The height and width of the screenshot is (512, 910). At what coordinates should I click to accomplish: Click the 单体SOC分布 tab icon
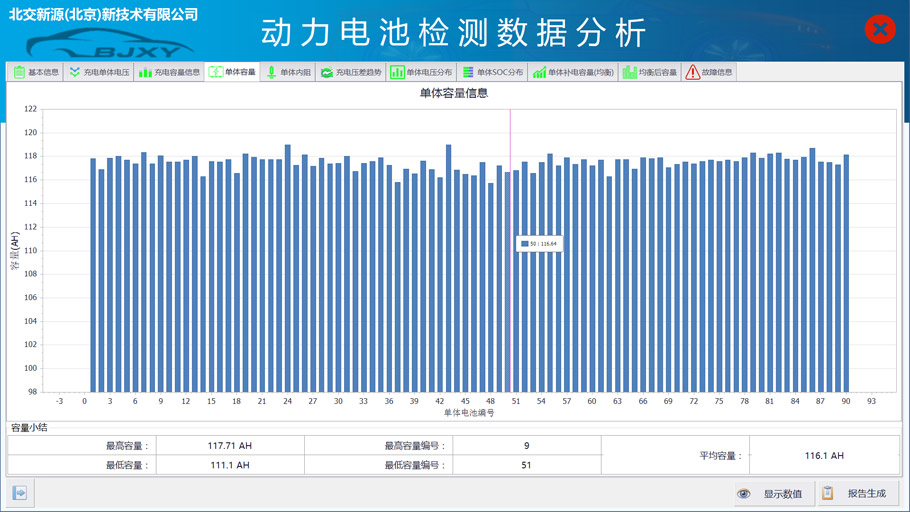[x=468, y=72]
